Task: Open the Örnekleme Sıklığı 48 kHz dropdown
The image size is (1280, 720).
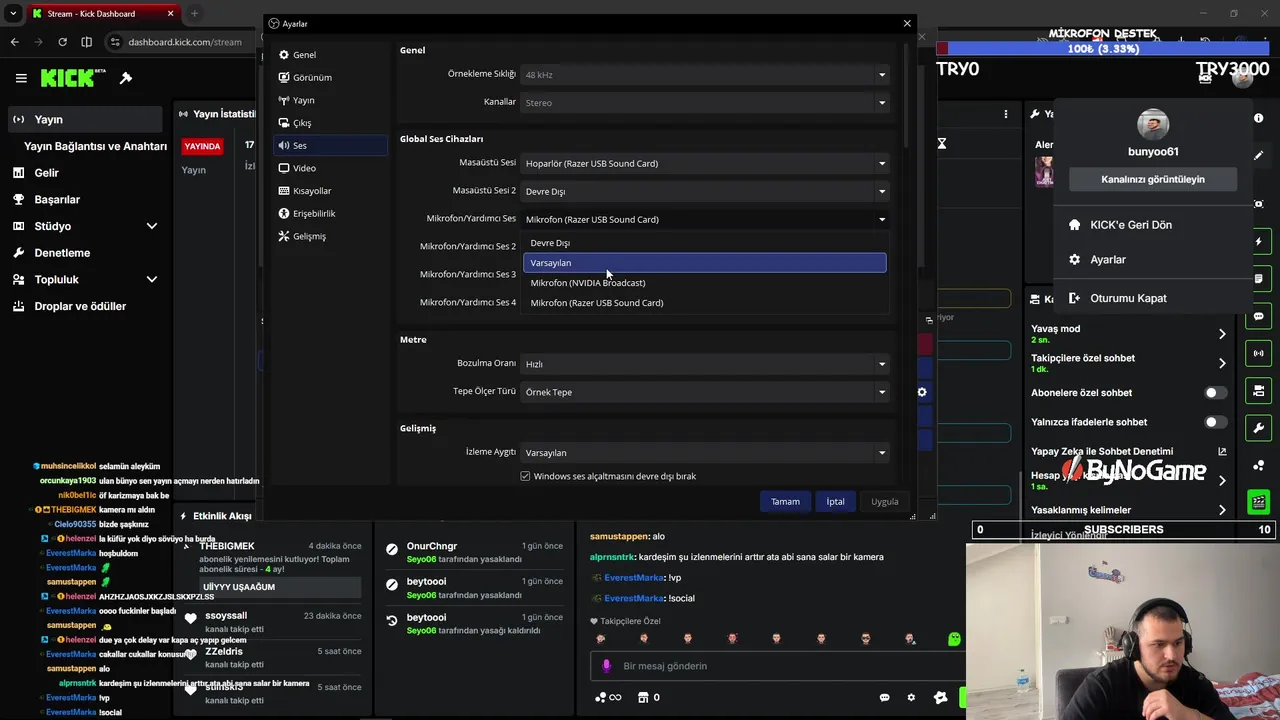Action: click(705, 75)
